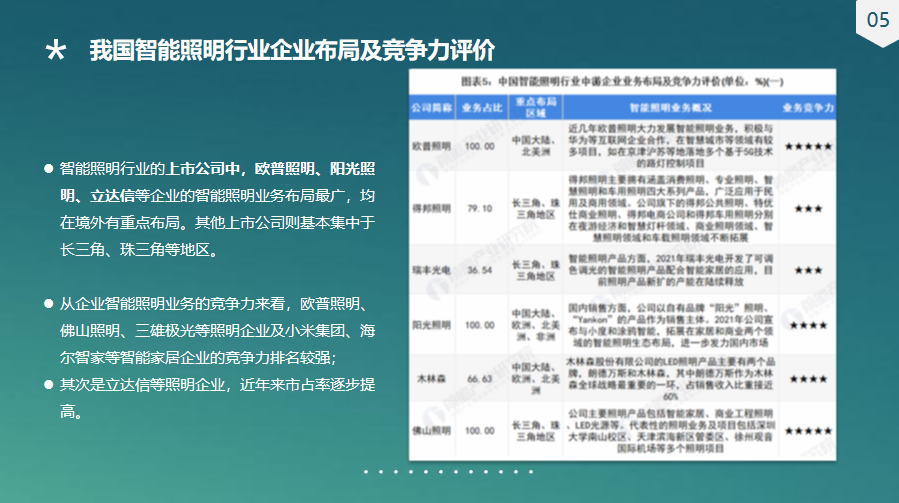Click the four-star rating for 阳光照明
The width and height of the screenshot is (899, 503).
808,326
